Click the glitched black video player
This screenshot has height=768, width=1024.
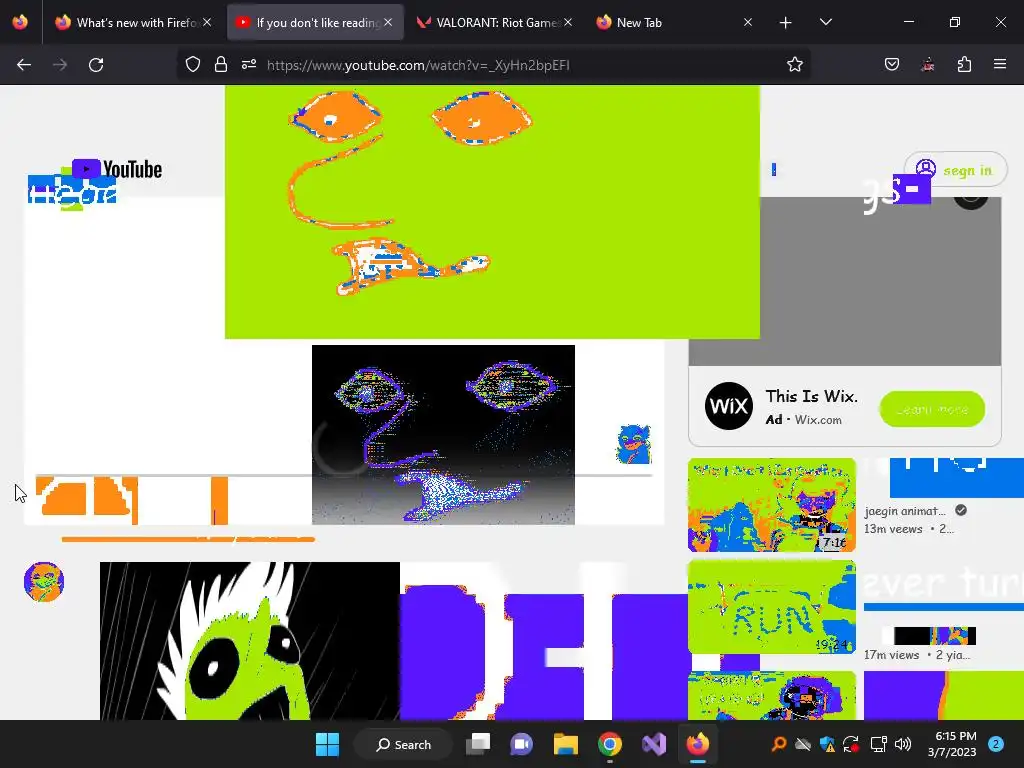pyautogui.click(x=443, y=434)
